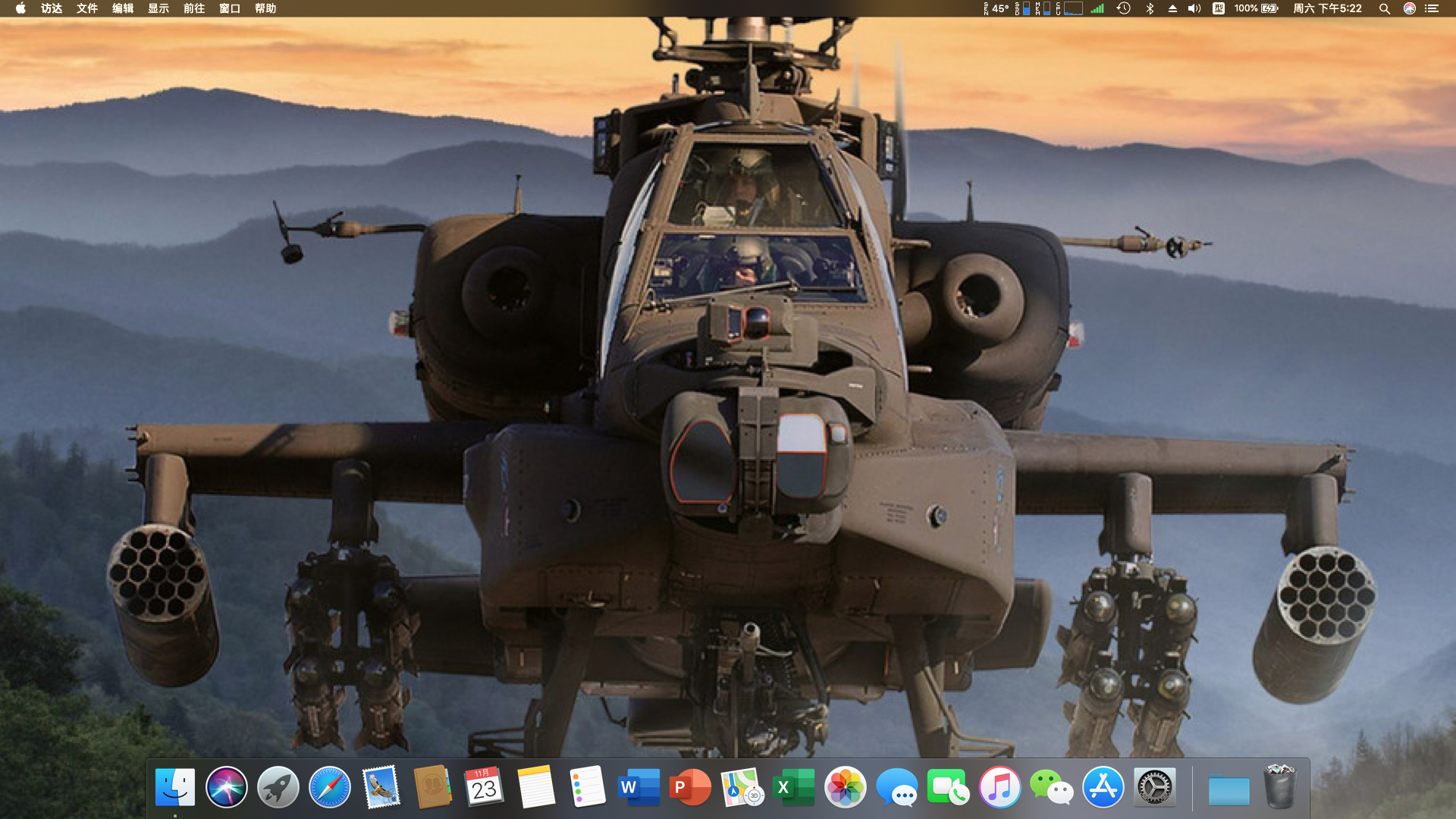
Task: Expand the battery status menu
Action: [1257, 8]
